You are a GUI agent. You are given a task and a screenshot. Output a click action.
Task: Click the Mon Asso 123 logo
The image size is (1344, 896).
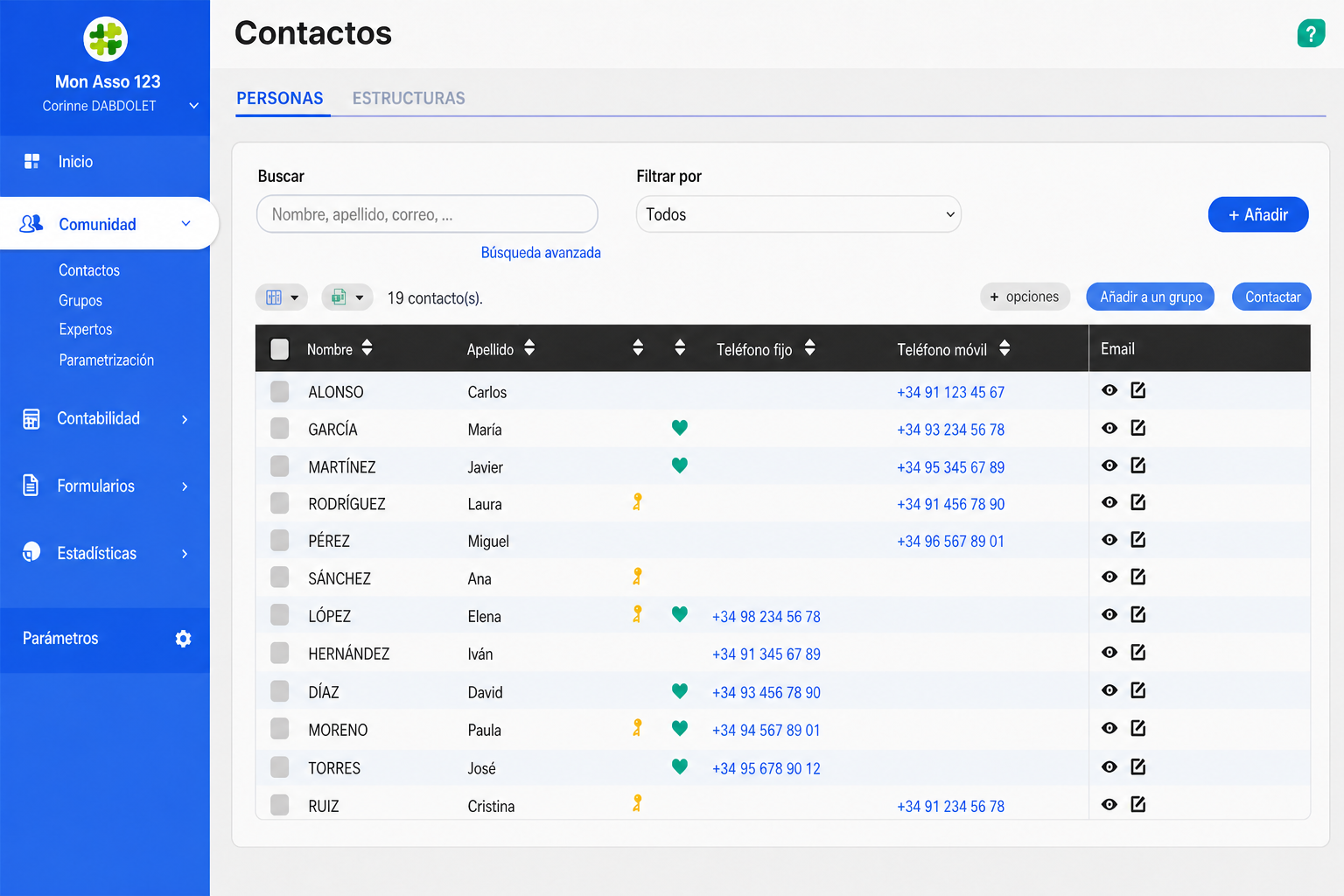(106, 39)
